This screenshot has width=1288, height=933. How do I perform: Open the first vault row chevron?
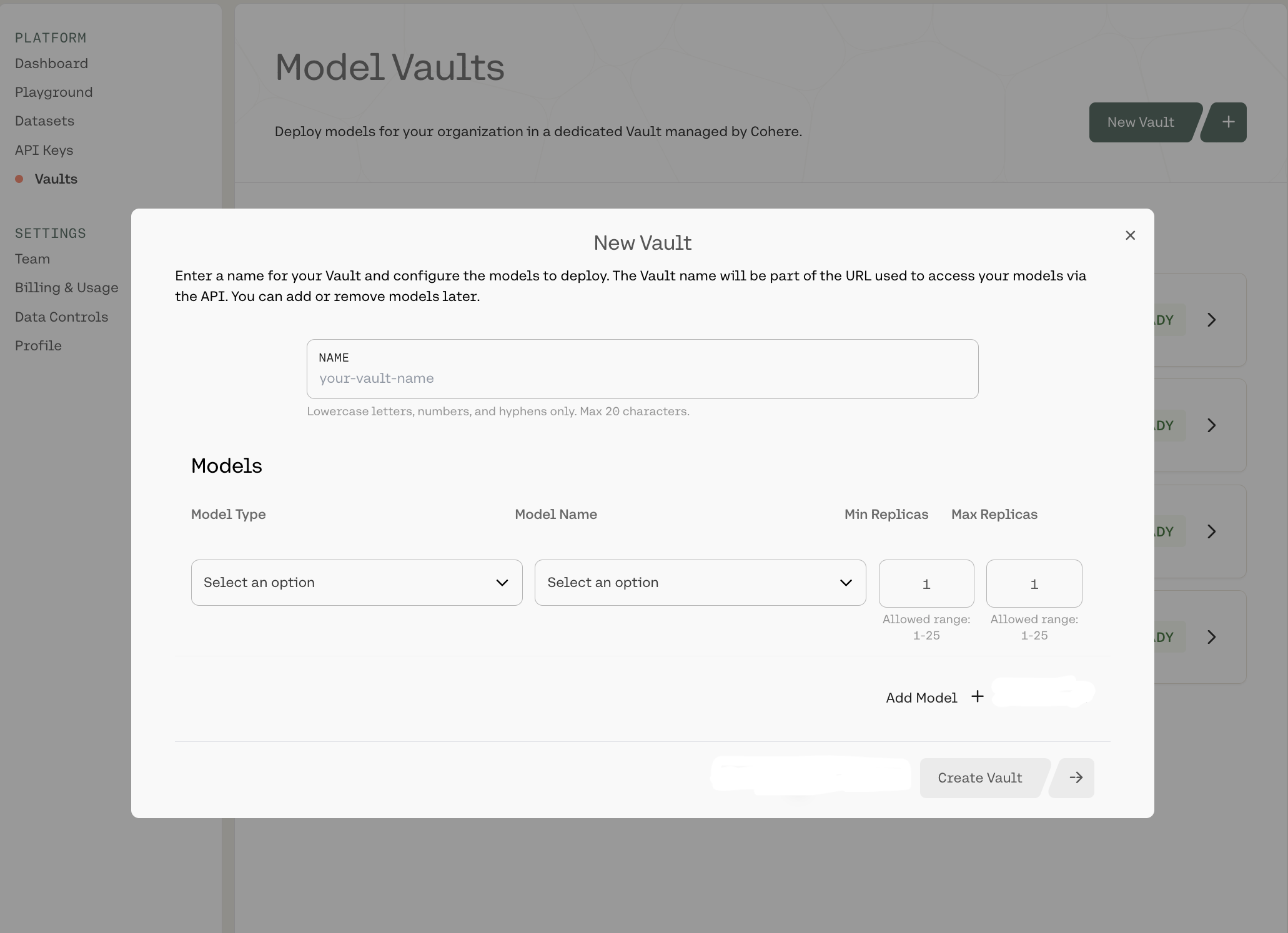(1211, 320)
